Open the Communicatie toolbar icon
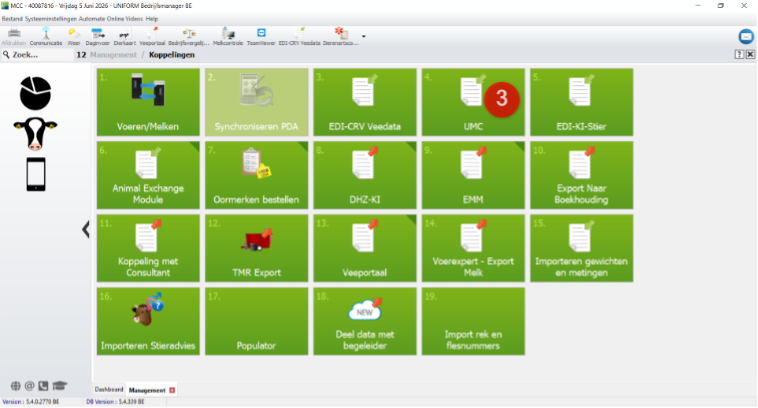The width and height of the screenshot is (758, 408). (x=46, y=37)
